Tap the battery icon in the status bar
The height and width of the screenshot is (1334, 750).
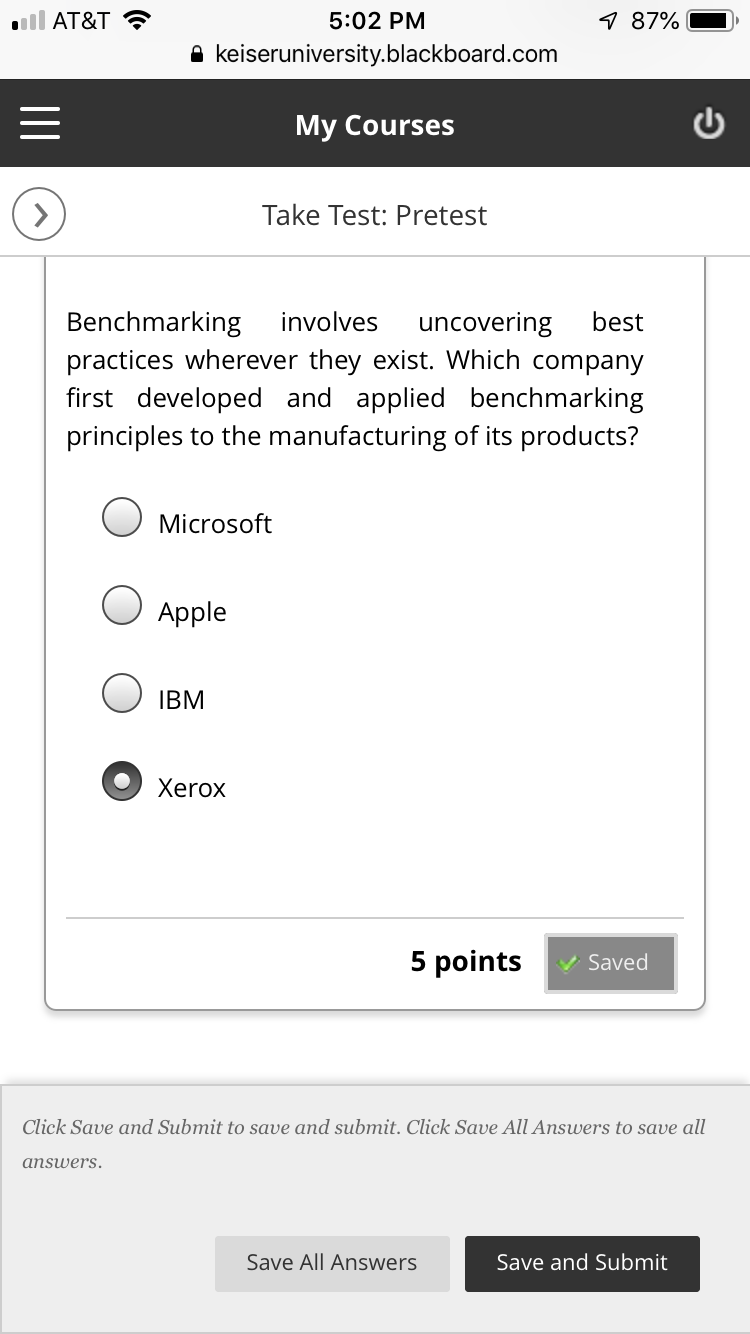711,21
